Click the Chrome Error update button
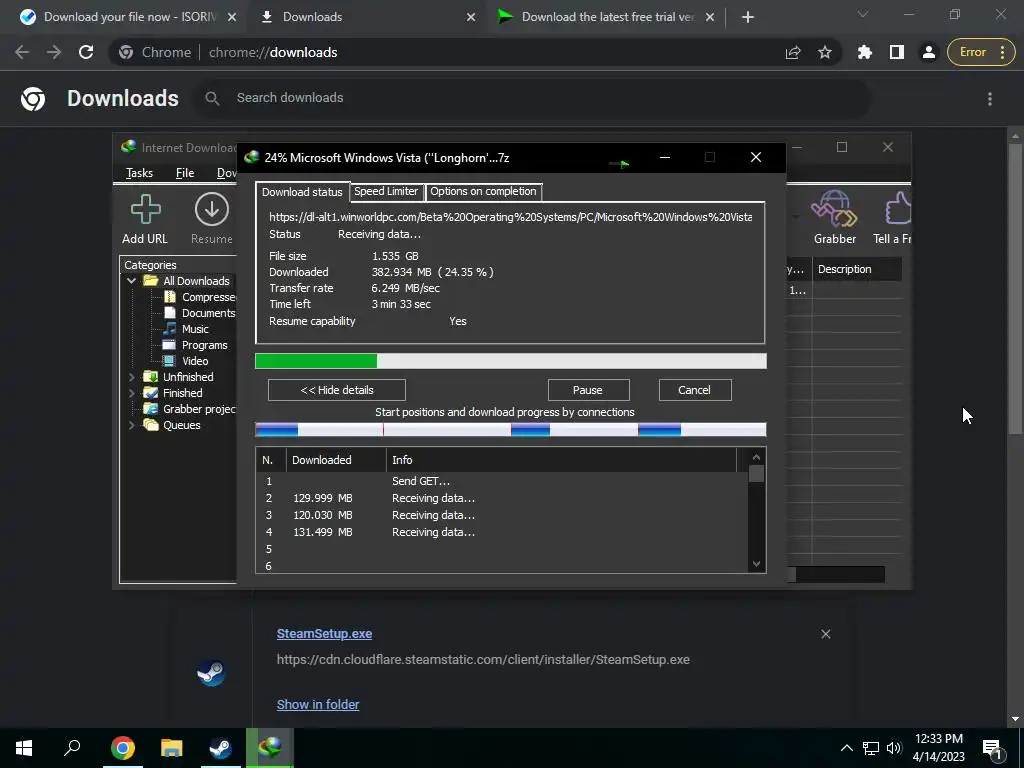Image resolution: width=1024 pixels, height=768 pixels. [x=981, y=52]
